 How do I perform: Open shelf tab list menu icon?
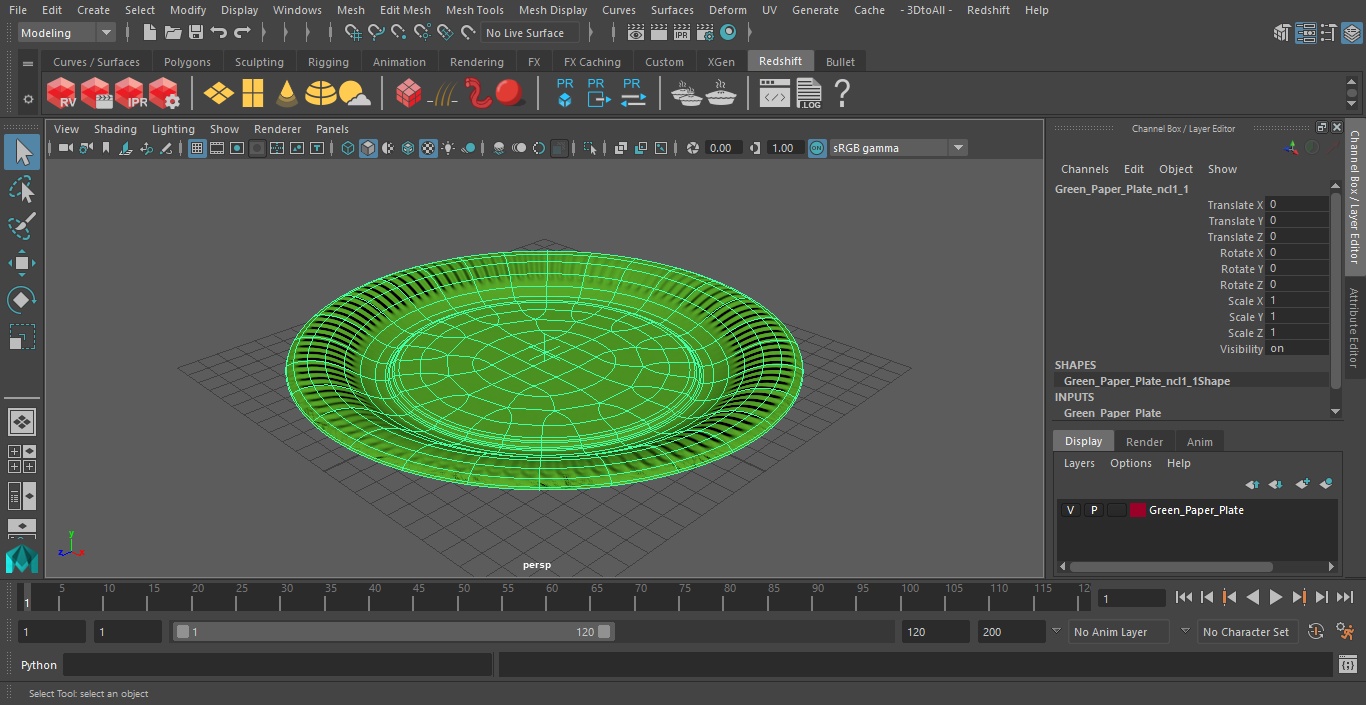point(27,62)
